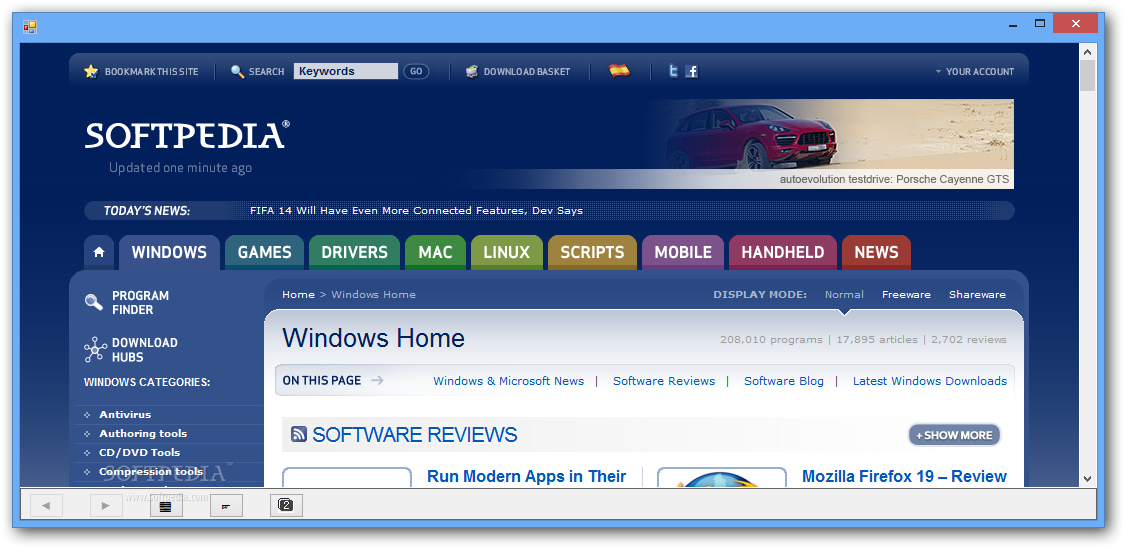Select the Scripts tab
This screenshot has width=1125, height=548.
click(x=593, y=252)
